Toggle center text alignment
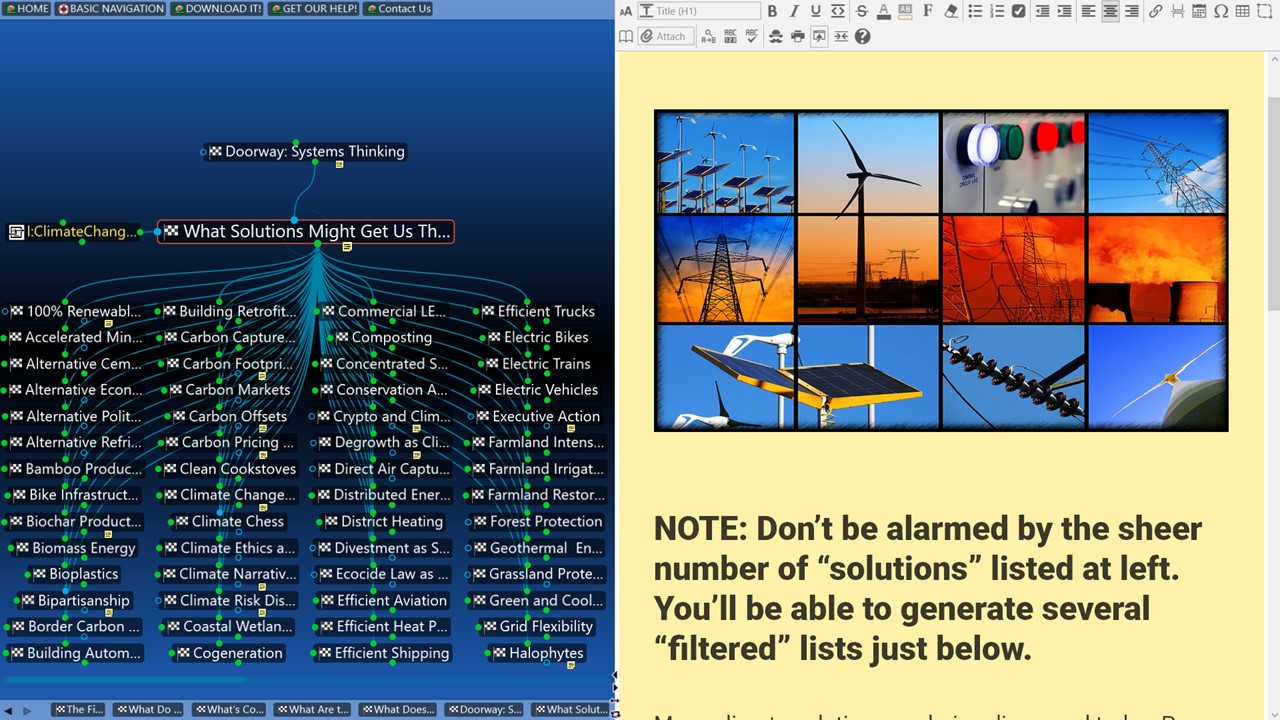 (x=1110, y=12)
